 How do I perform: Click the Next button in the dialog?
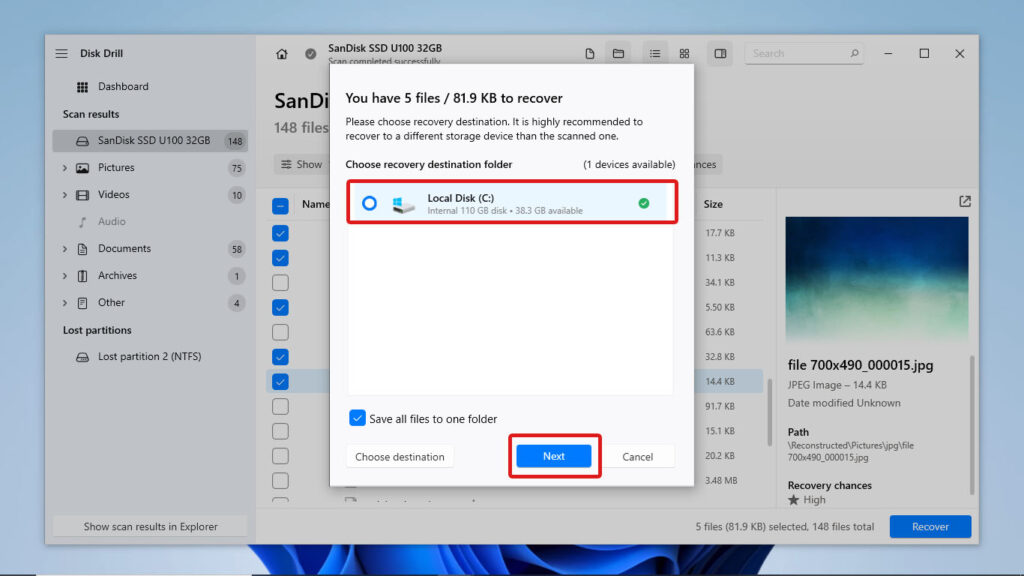point(554,456)
